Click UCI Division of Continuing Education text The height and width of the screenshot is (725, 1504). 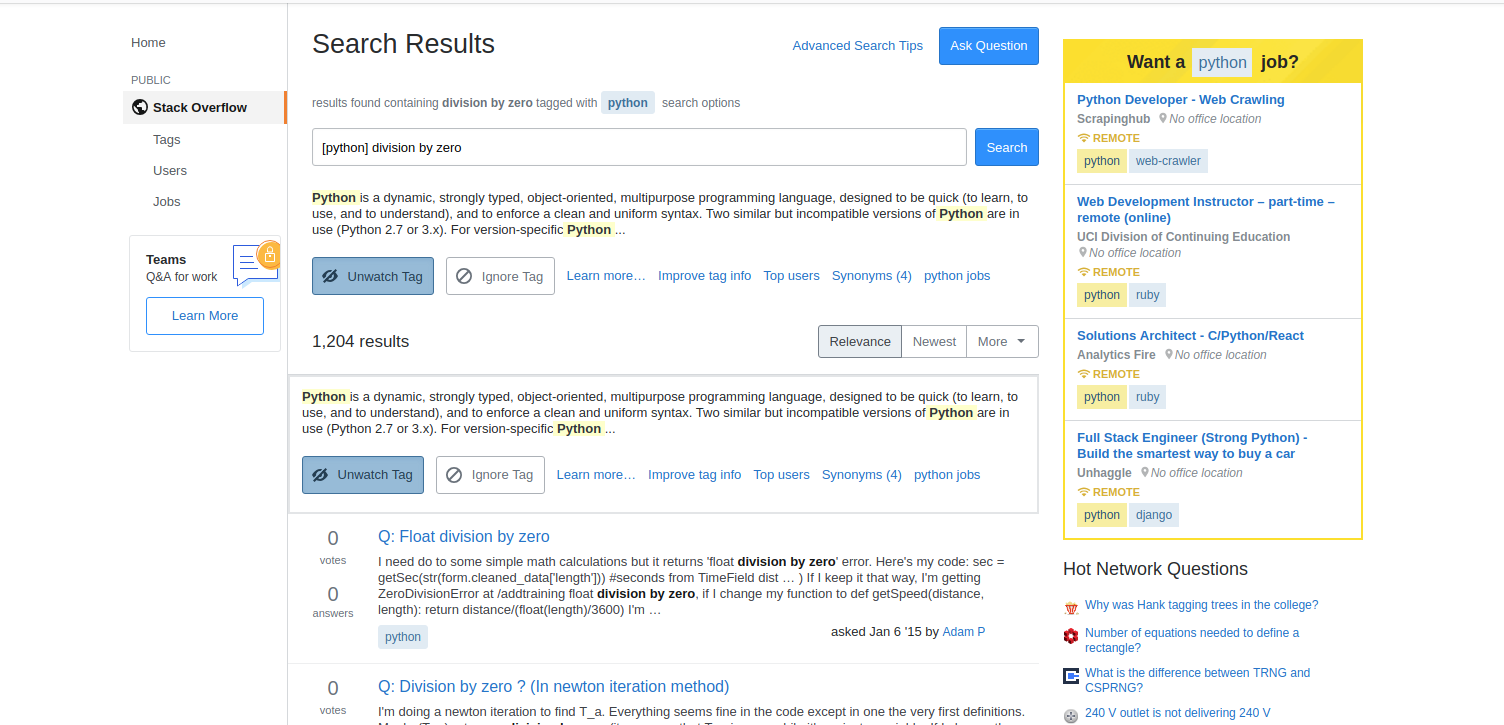pyautogui.click(x=1184, y=237)
